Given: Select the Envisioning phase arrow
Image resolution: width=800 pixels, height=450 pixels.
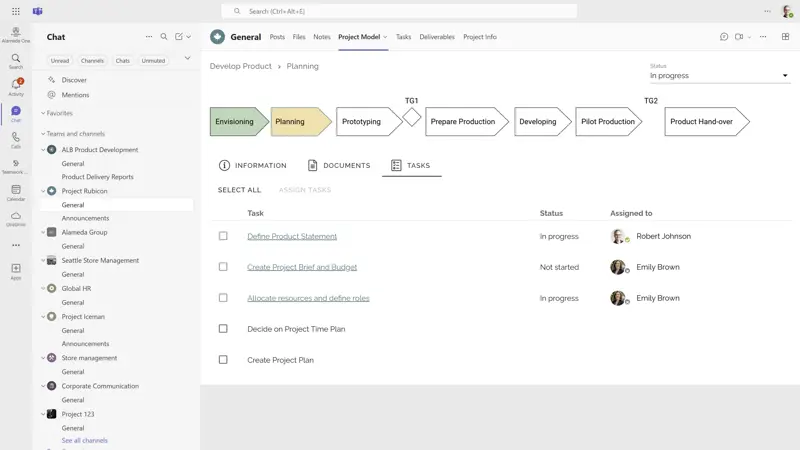Looking at the screenshot, I should pos(239,121).
